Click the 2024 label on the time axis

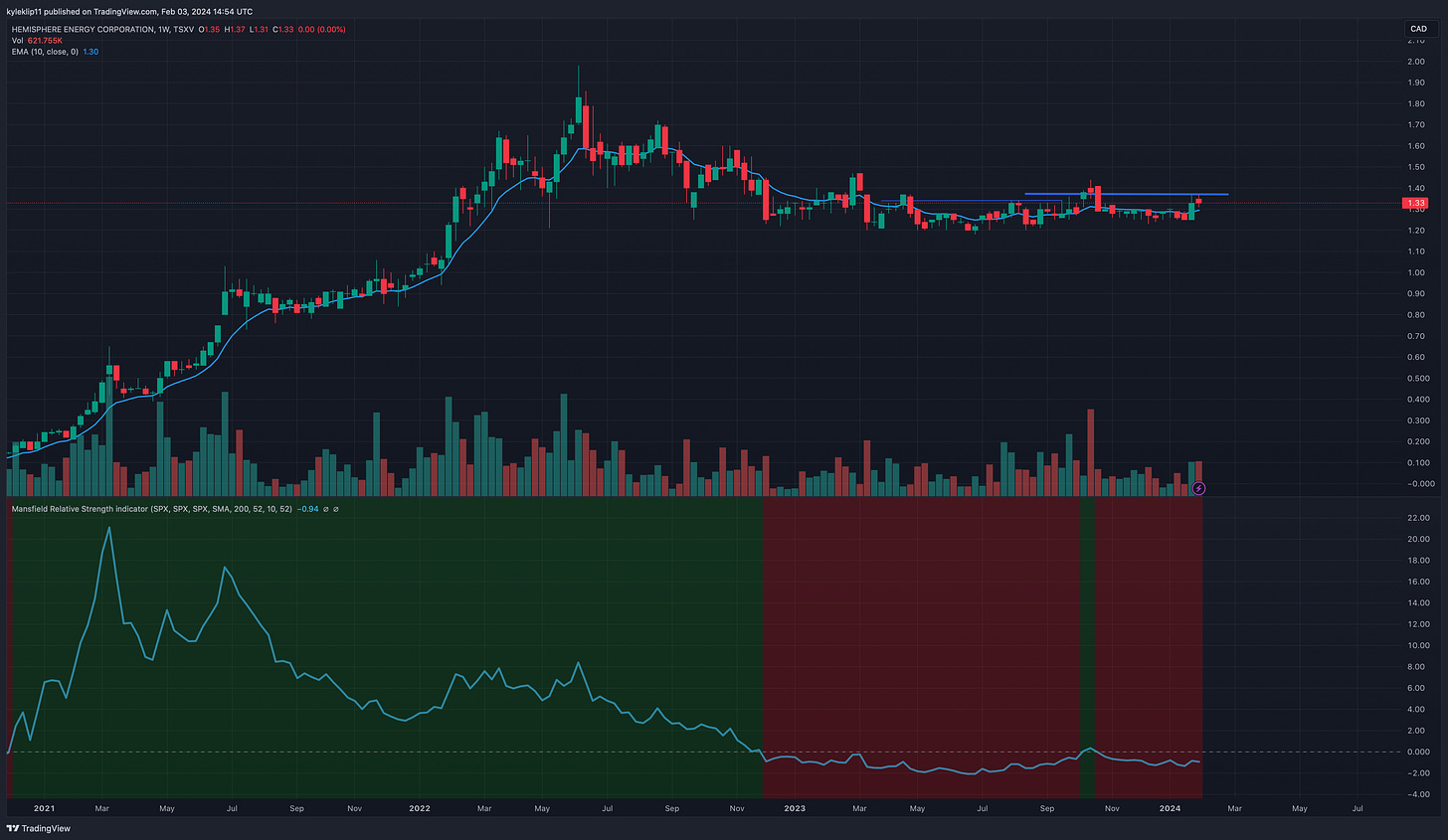(x=1170, y=808)
